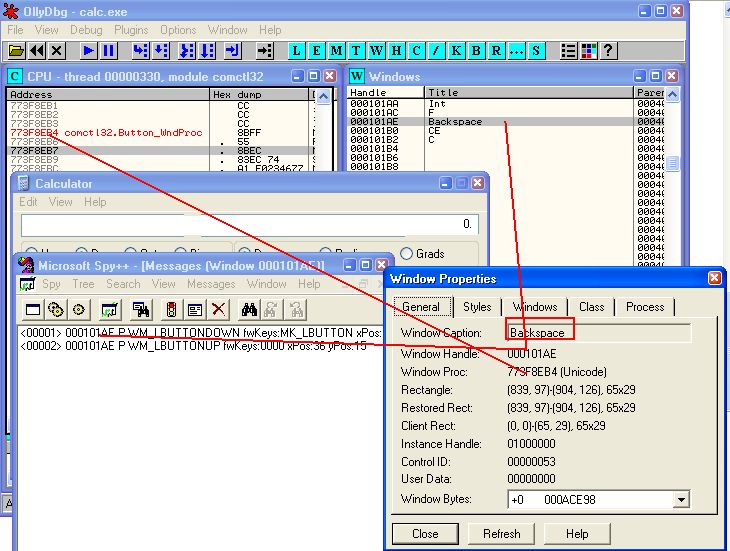Show References with R toolbar button

point(496,50)
